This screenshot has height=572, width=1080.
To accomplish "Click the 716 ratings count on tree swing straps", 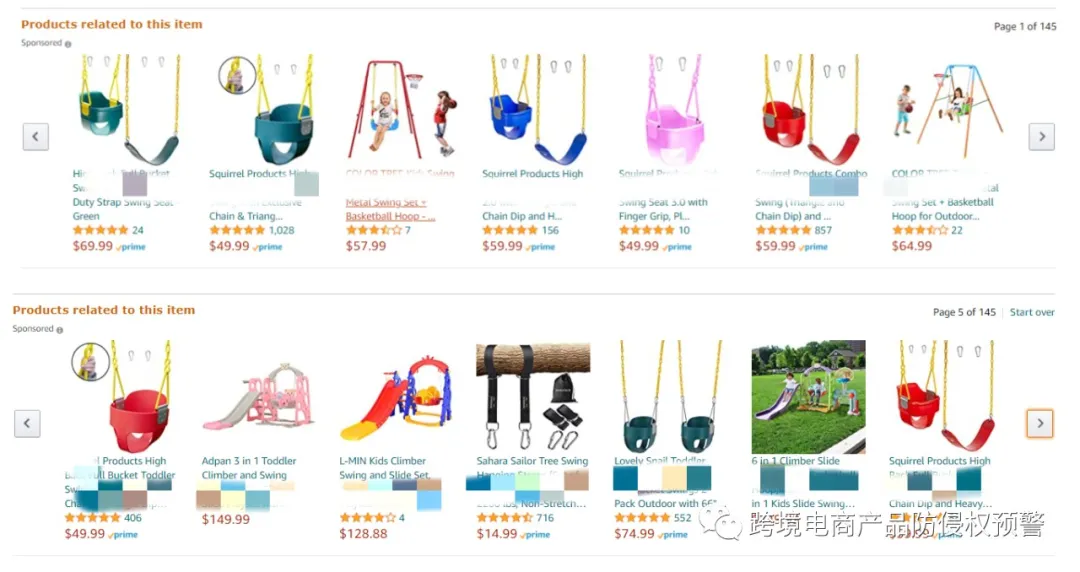I will [x=545, y=518].
